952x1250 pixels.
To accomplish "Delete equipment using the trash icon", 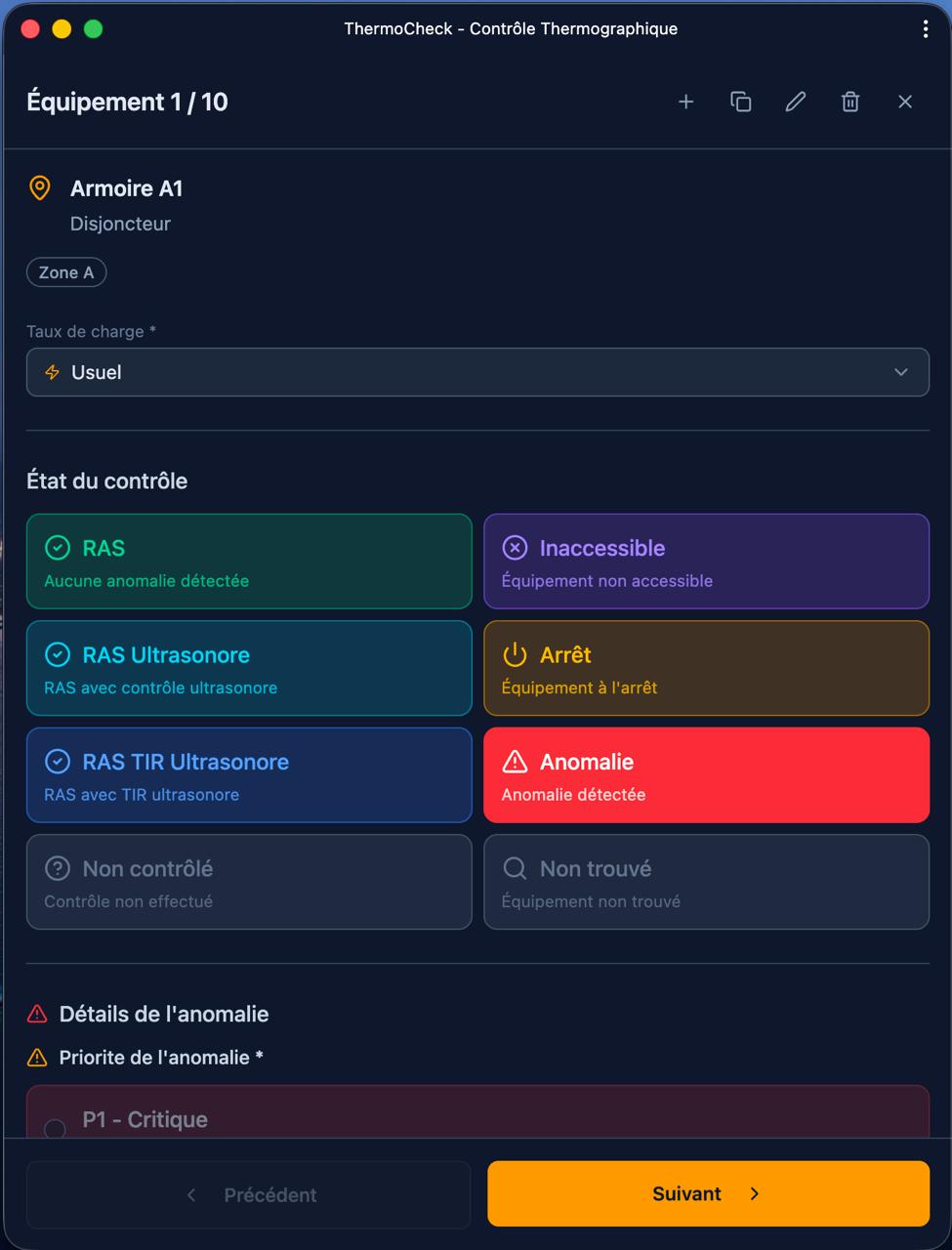I will click(850, 102).
